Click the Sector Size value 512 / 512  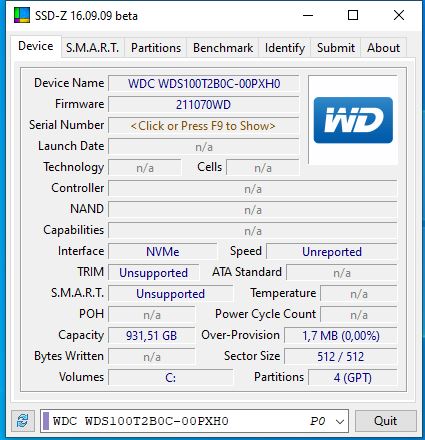(341, 357)
